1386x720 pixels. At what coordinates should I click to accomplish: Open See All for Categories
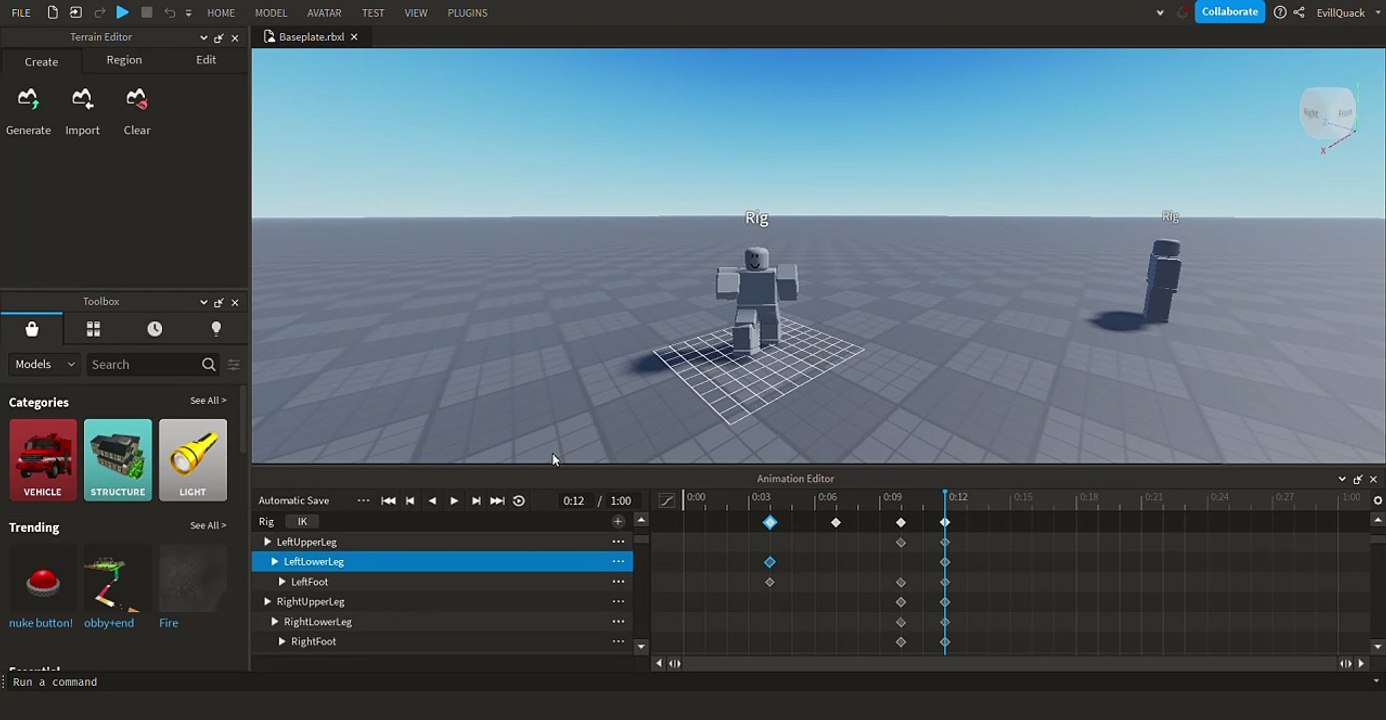click(x=208, y=400)
